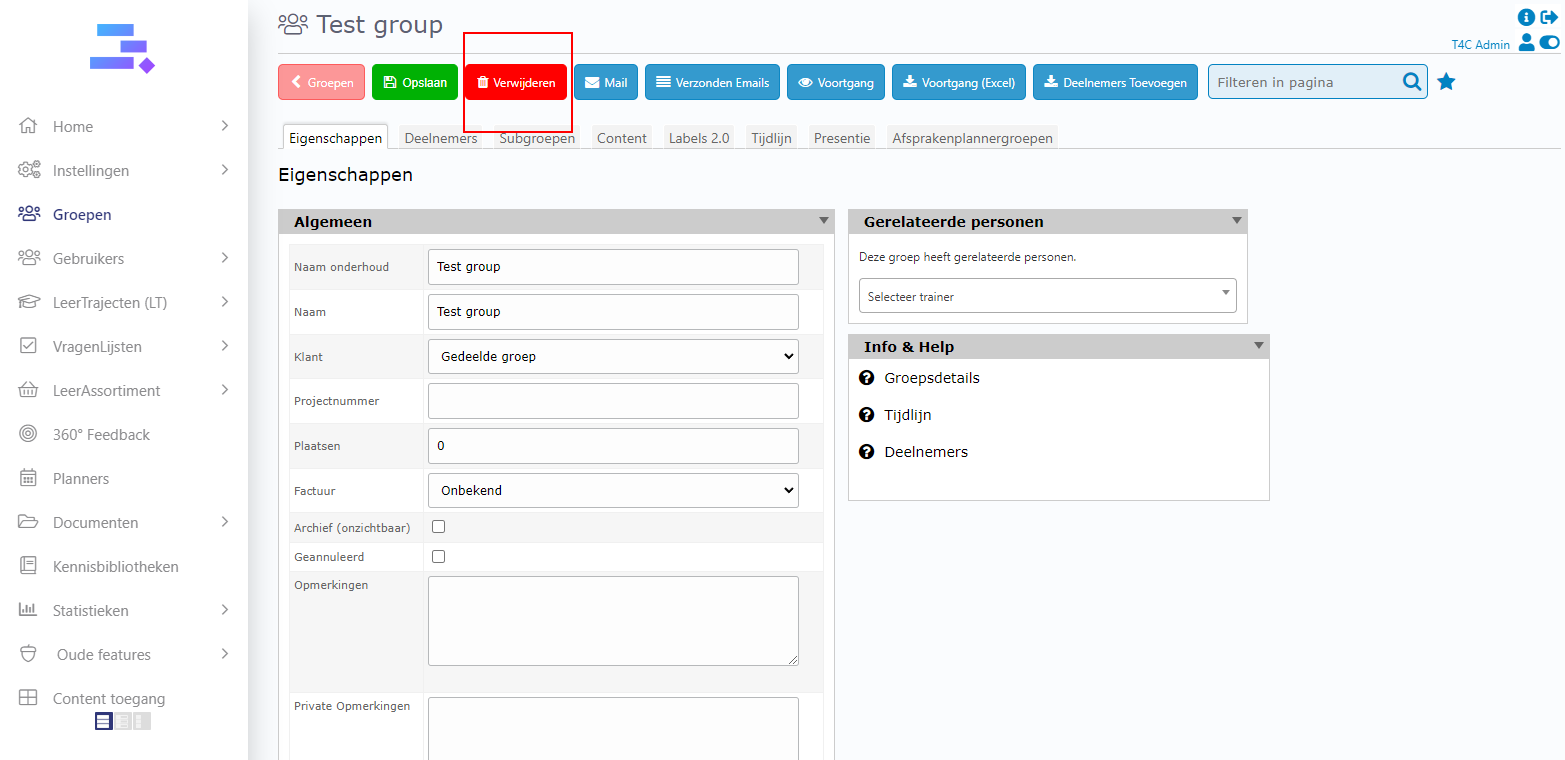Open the user profile icon

click(1526, 43)
